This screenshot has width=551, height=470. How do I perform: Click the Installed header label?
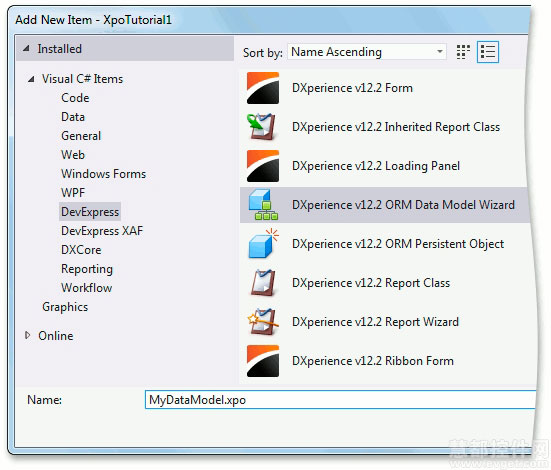coord(60,49)
